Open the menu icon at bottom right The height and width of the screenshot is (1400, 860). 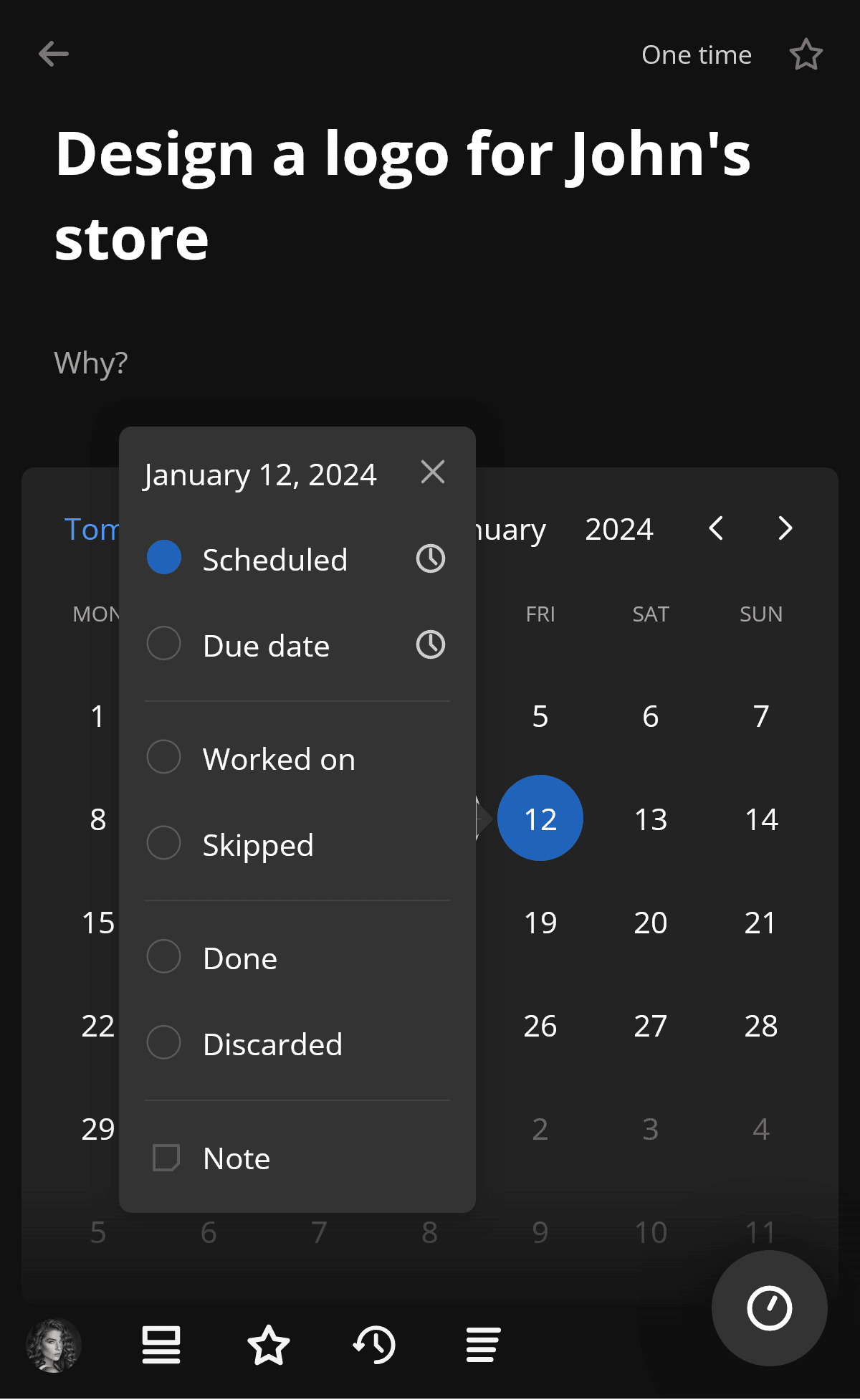coord(481,1345)
